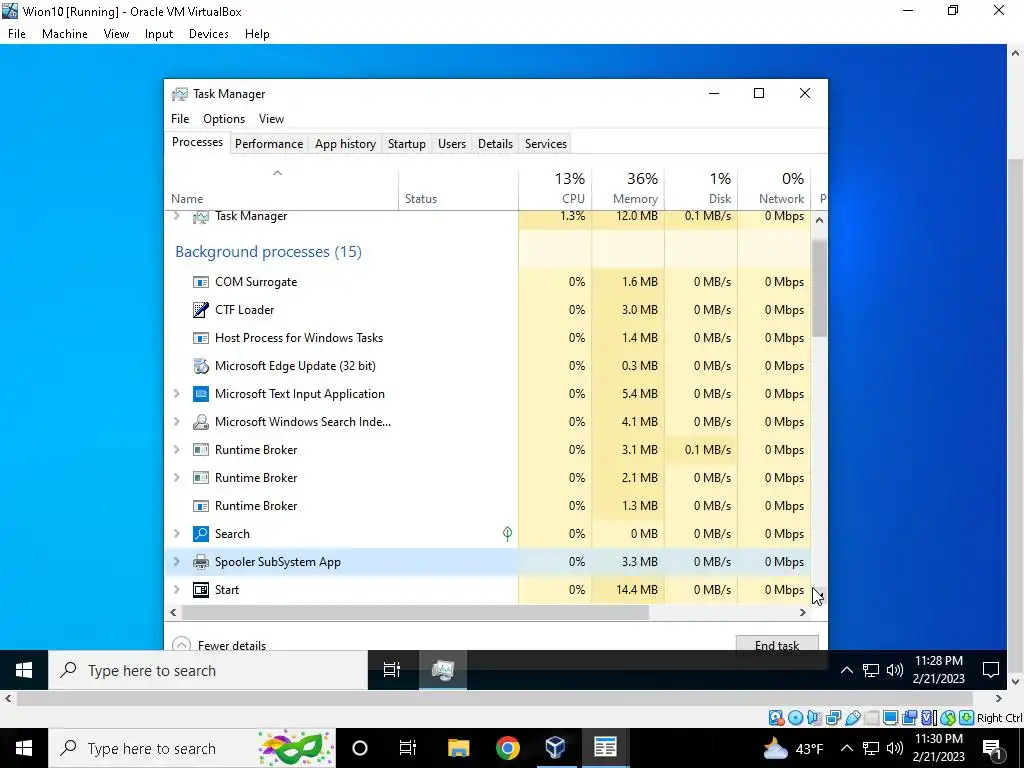The height and width of the screenshot is (768, 1024).
Task: Click host weather 43°F widget
Action: [x=793, y=748]
